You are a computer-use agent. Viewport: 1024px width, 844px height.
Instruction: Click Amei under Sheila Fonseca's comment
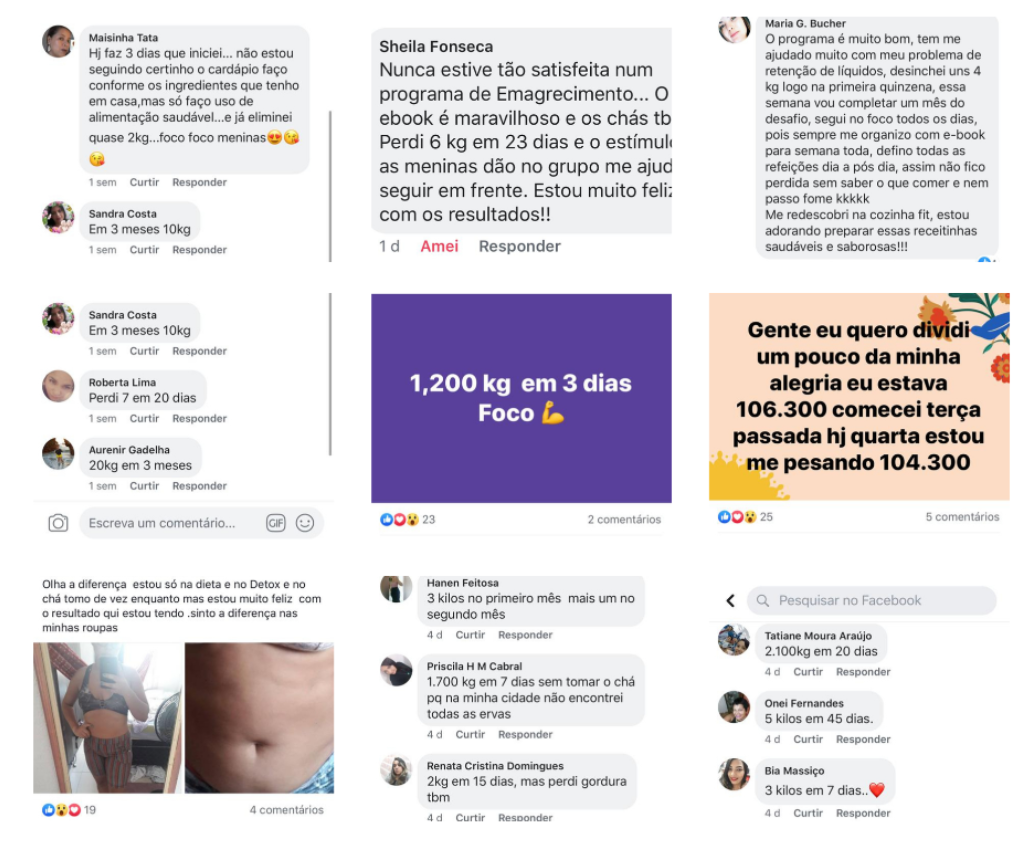[439, 246]
